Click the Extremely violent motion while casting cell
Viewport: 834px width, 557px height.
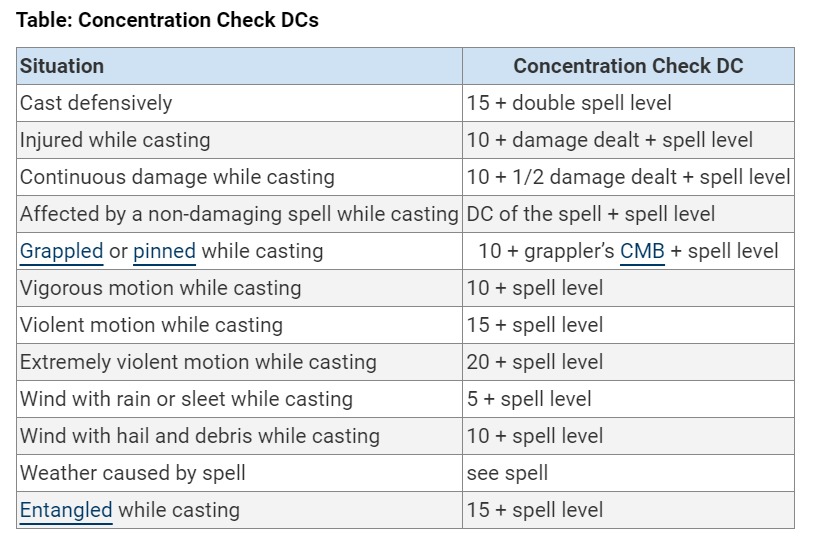tap(198, 362)
